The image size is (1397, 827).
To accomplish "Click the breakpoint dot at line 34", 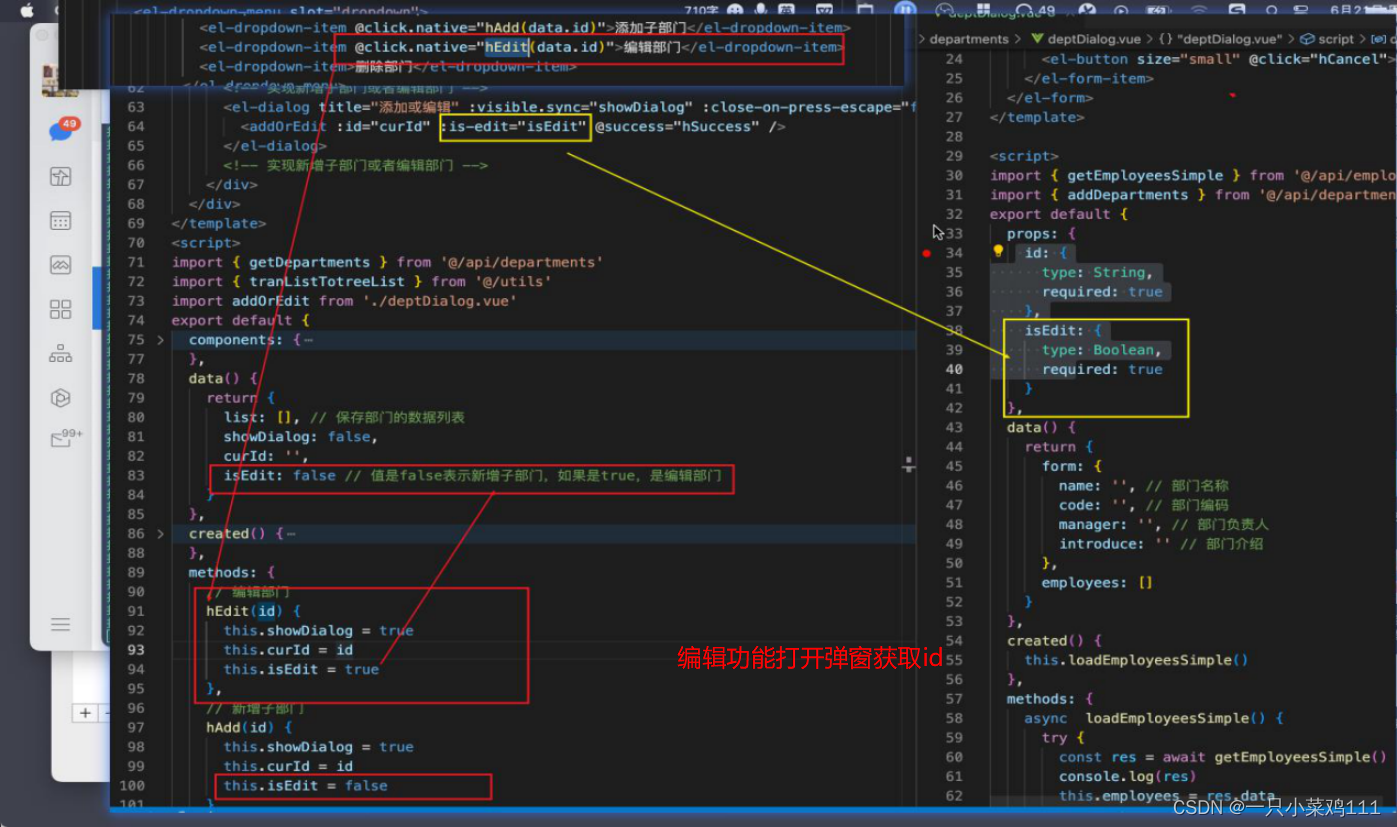I will click(926, 253).
